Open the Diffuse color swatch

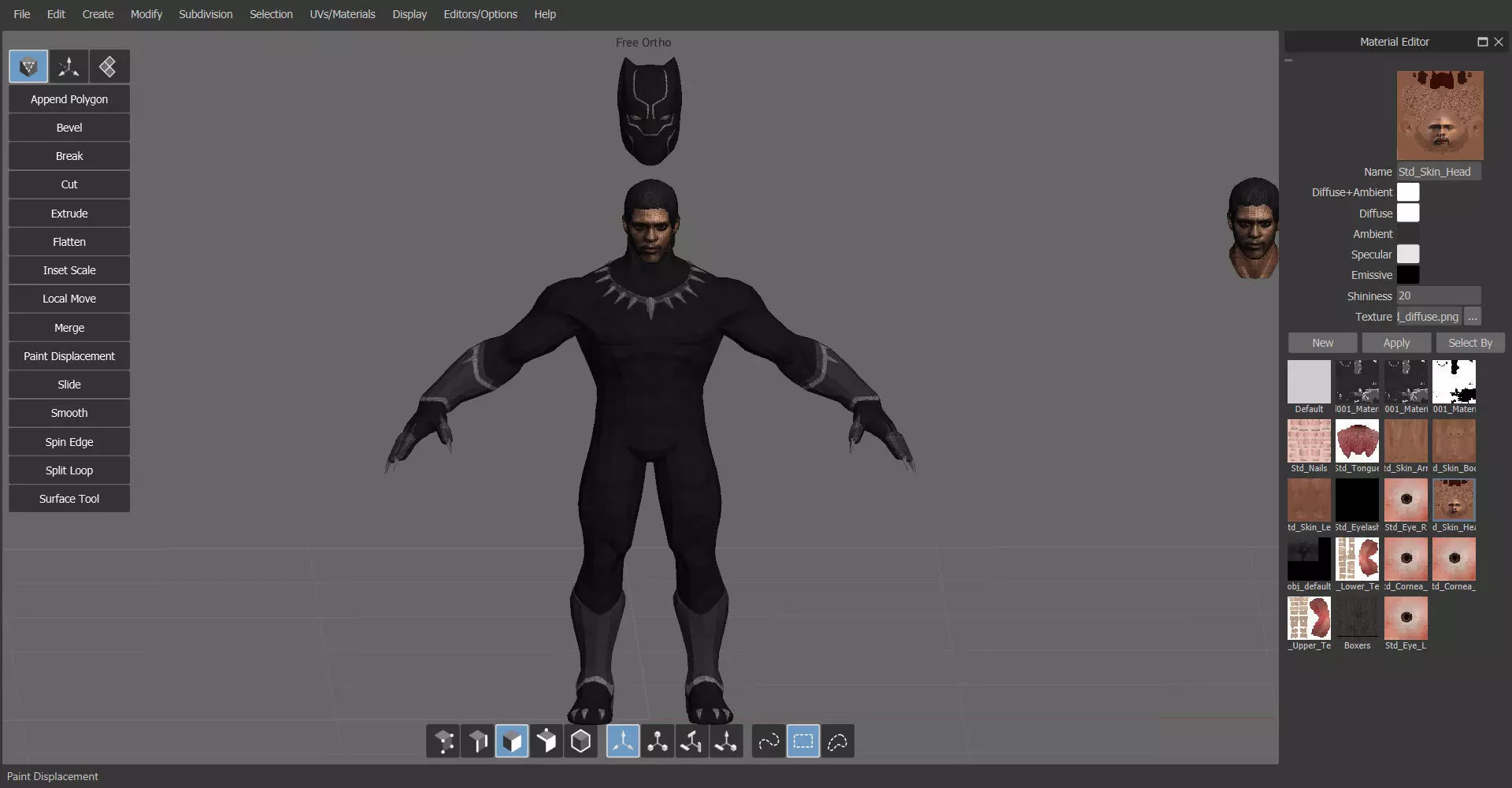[1408, 214]
